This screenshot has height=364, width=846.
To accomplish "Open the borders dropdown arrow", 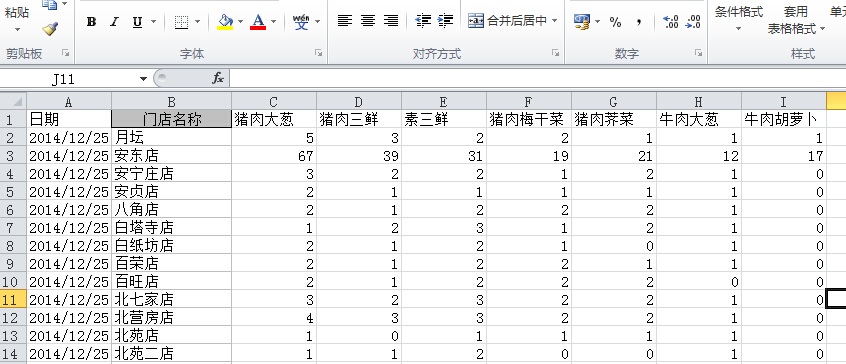I will click(197, 22).
